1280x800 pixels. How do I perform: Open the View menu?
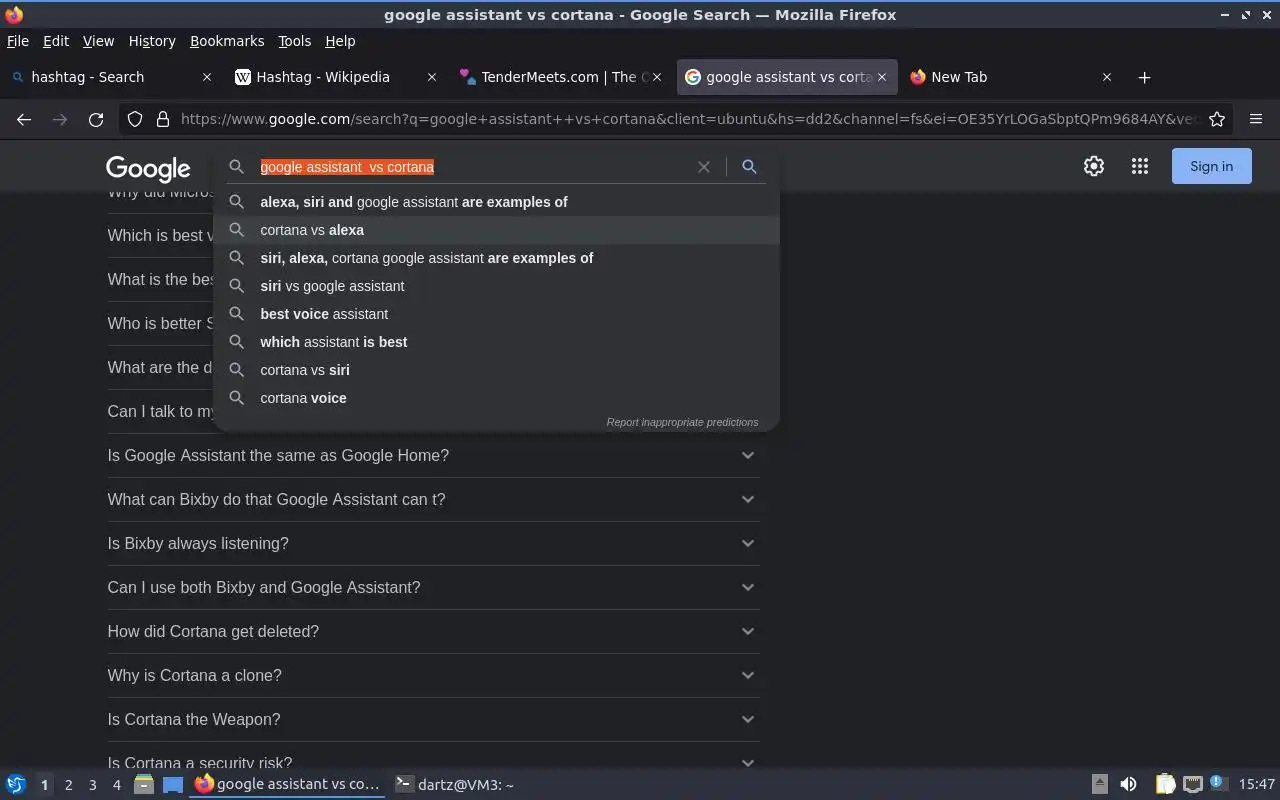pos(98,41)
